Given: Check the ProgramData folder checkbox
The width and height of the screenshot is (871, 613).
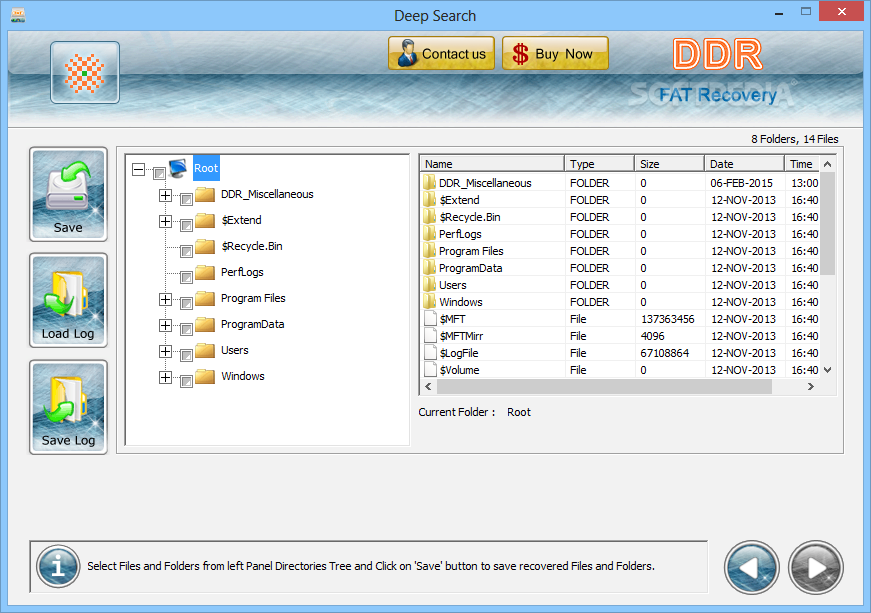Looking at the screenshot, I should click(186, 329).
